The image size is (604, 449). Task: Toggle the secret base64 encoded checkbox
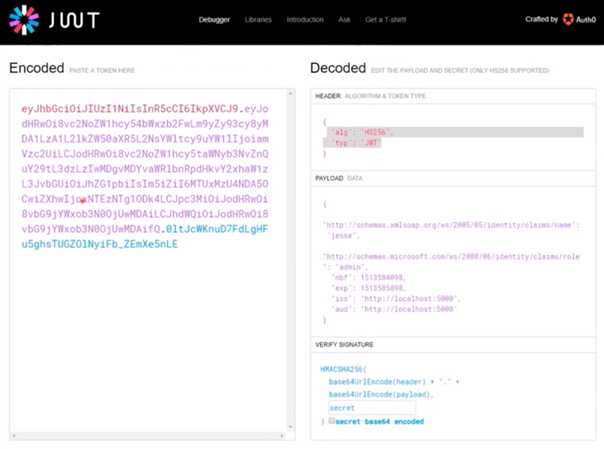coord(332,421)
